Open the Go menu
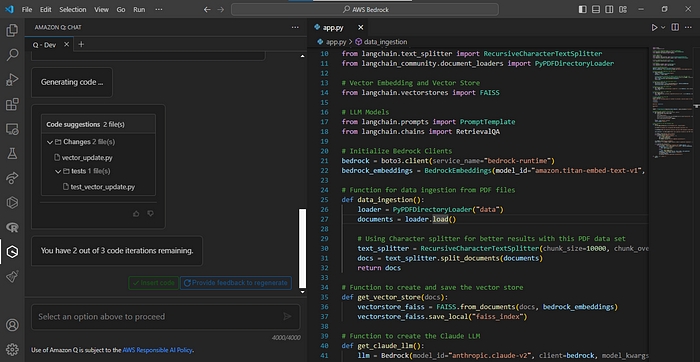Screen dimensions: 700x362 point(121,9)
